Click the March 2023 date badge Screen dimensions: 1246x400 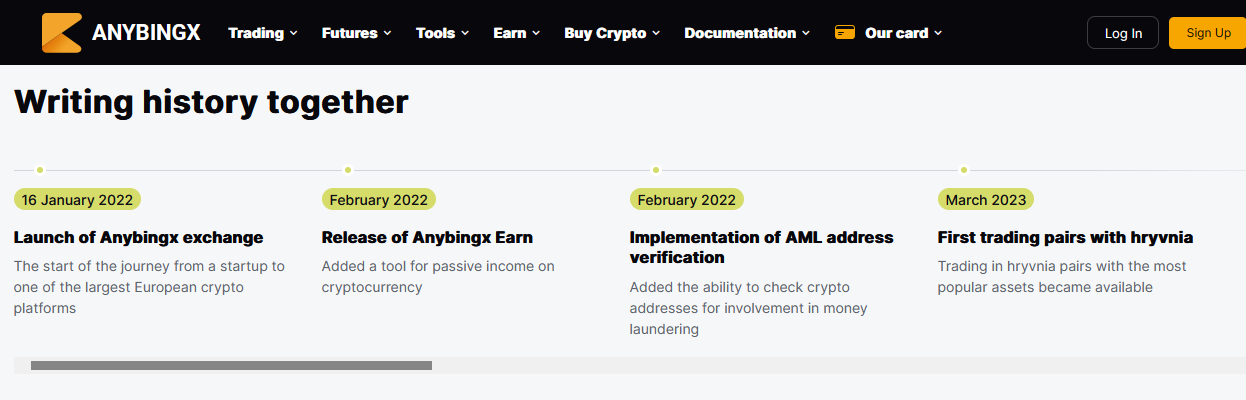click(x=986, y=200)
